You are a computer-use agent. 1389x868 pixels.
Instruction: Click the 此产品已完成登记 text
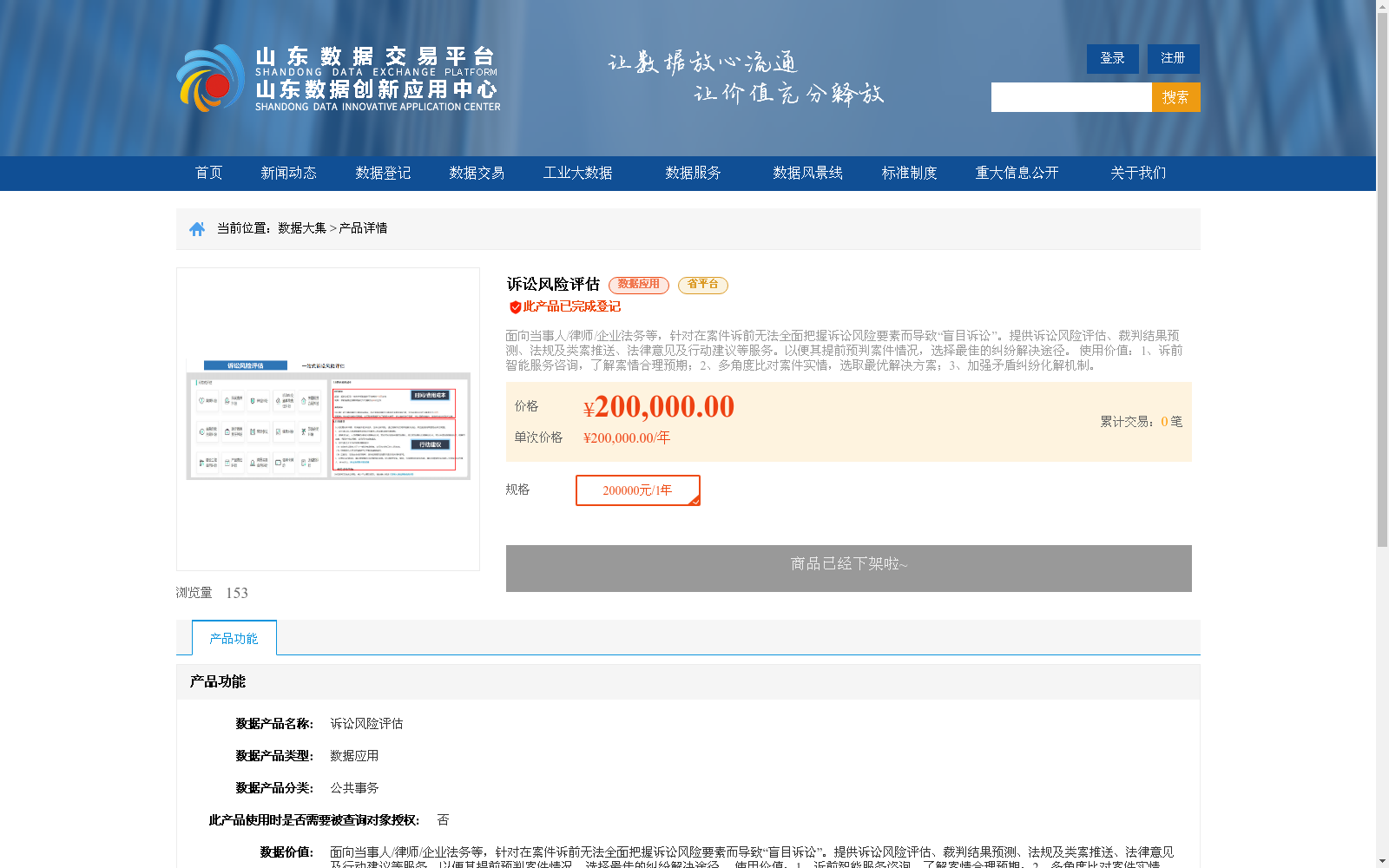tap(571, 306)
